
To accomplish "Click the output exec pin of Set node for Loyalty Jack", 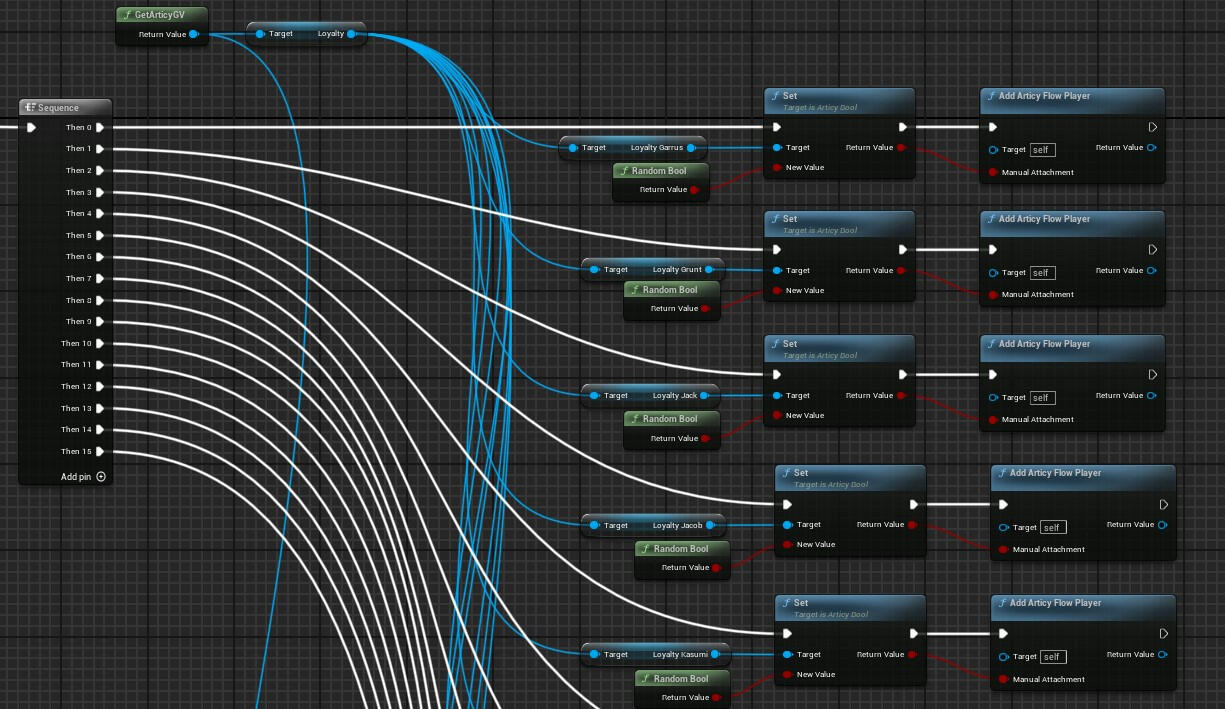I will (903, 375).
